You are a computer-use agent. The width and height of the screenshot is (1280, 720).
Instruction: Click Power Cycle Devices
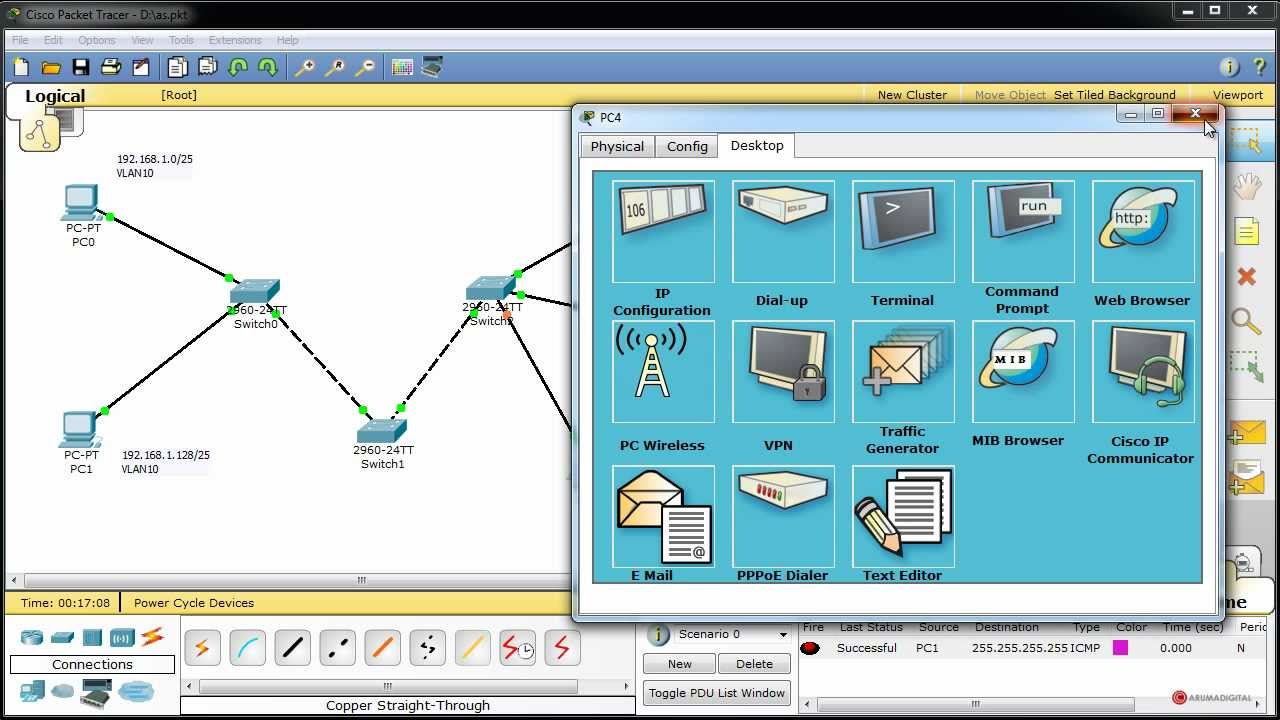[x=194, y=603]
